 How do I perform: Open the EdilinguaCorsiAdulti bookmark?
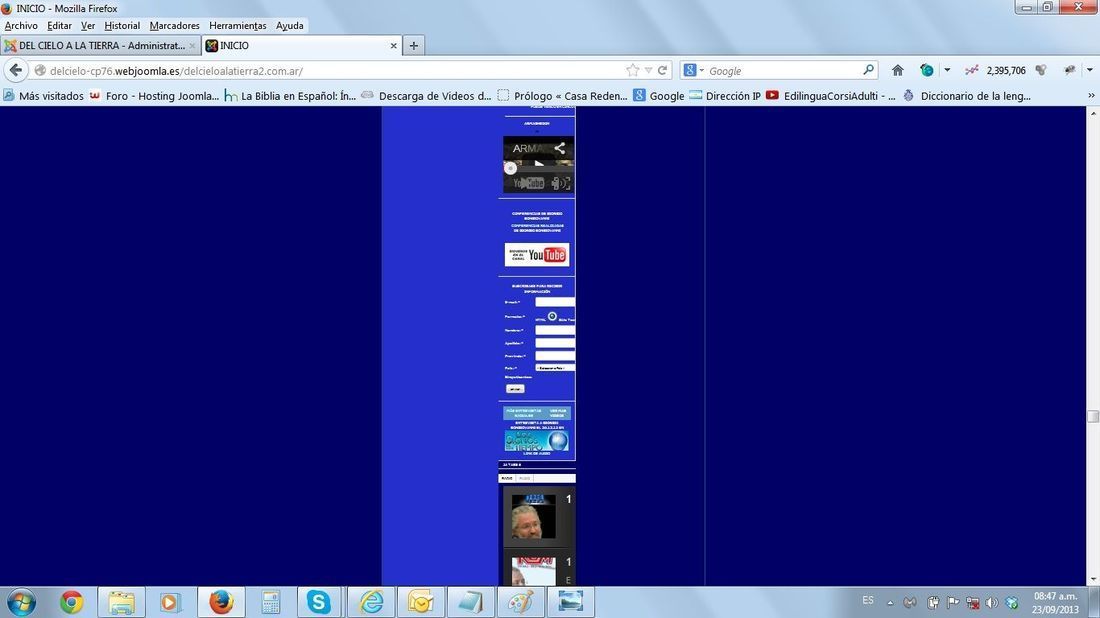831,95
